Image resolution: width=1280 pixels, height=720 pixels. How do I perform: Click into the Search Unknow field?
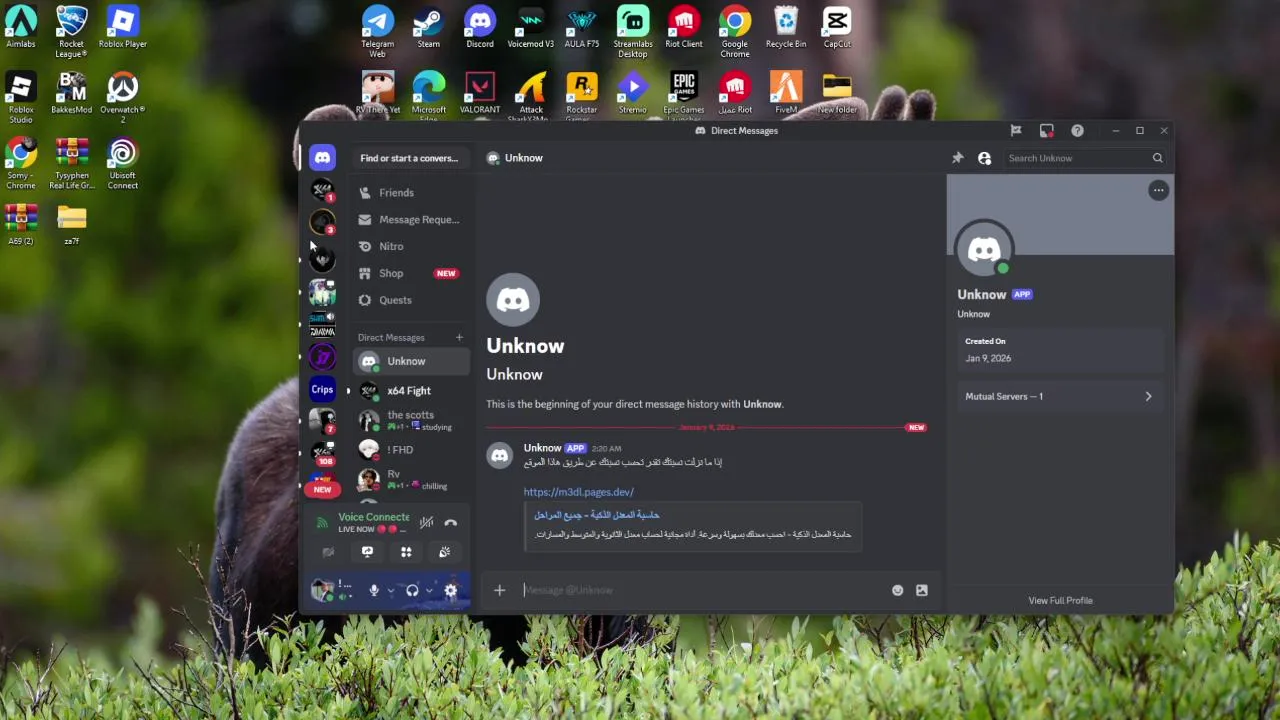coord(1086,158)
